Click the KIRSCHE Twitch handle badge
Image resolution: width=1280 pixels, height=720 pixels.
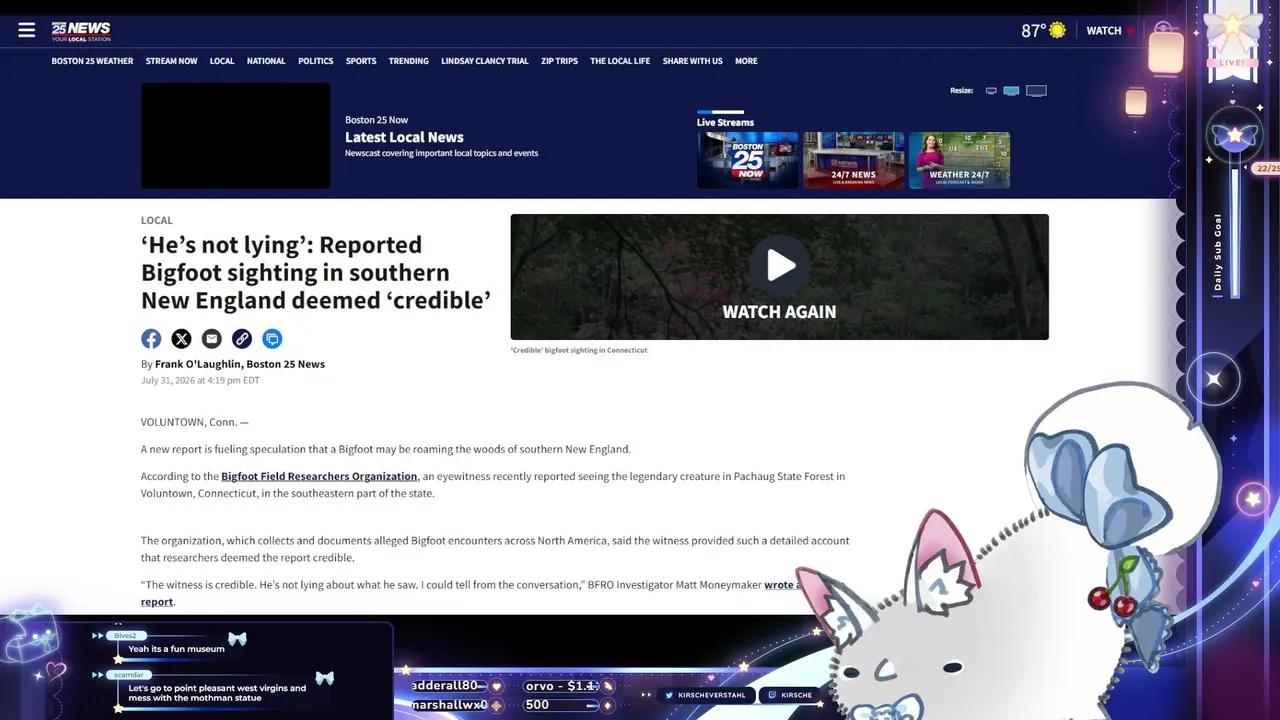(x=789, y=695)
